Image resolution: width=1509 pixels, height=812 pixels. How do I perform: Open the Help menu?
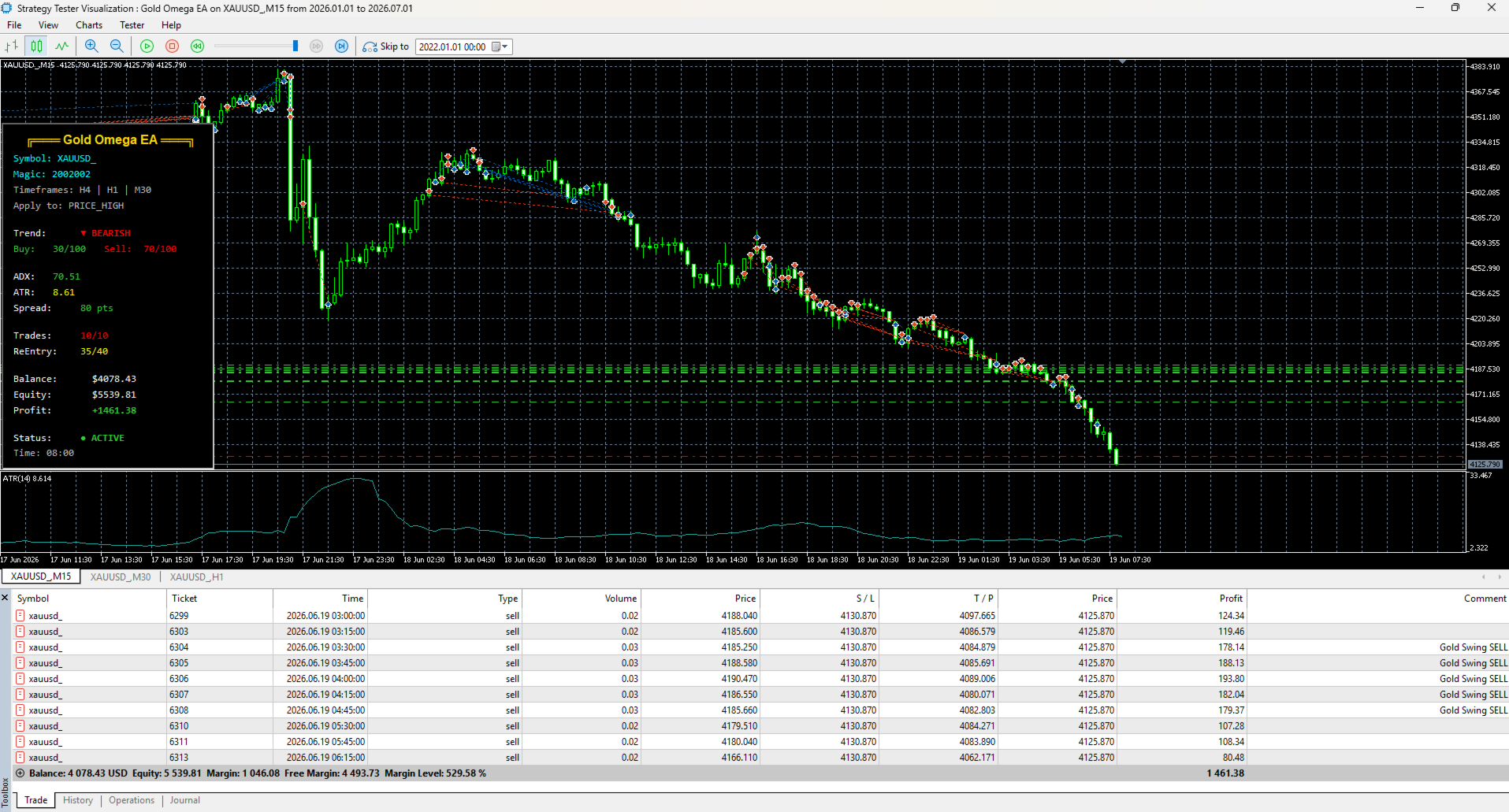click(x=171, y=25)
